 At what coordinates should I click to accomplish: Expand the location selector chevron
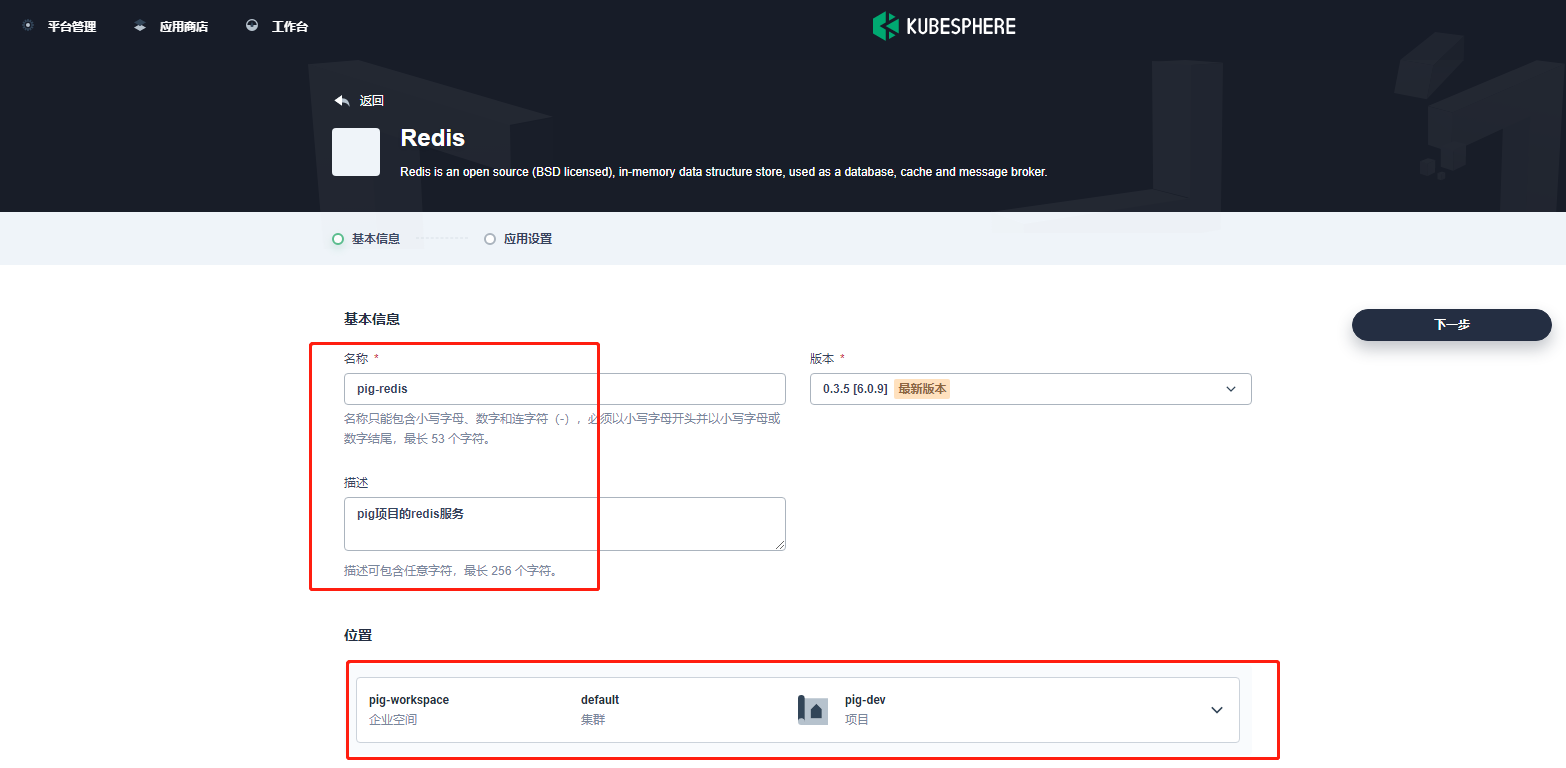point(1217,710)
